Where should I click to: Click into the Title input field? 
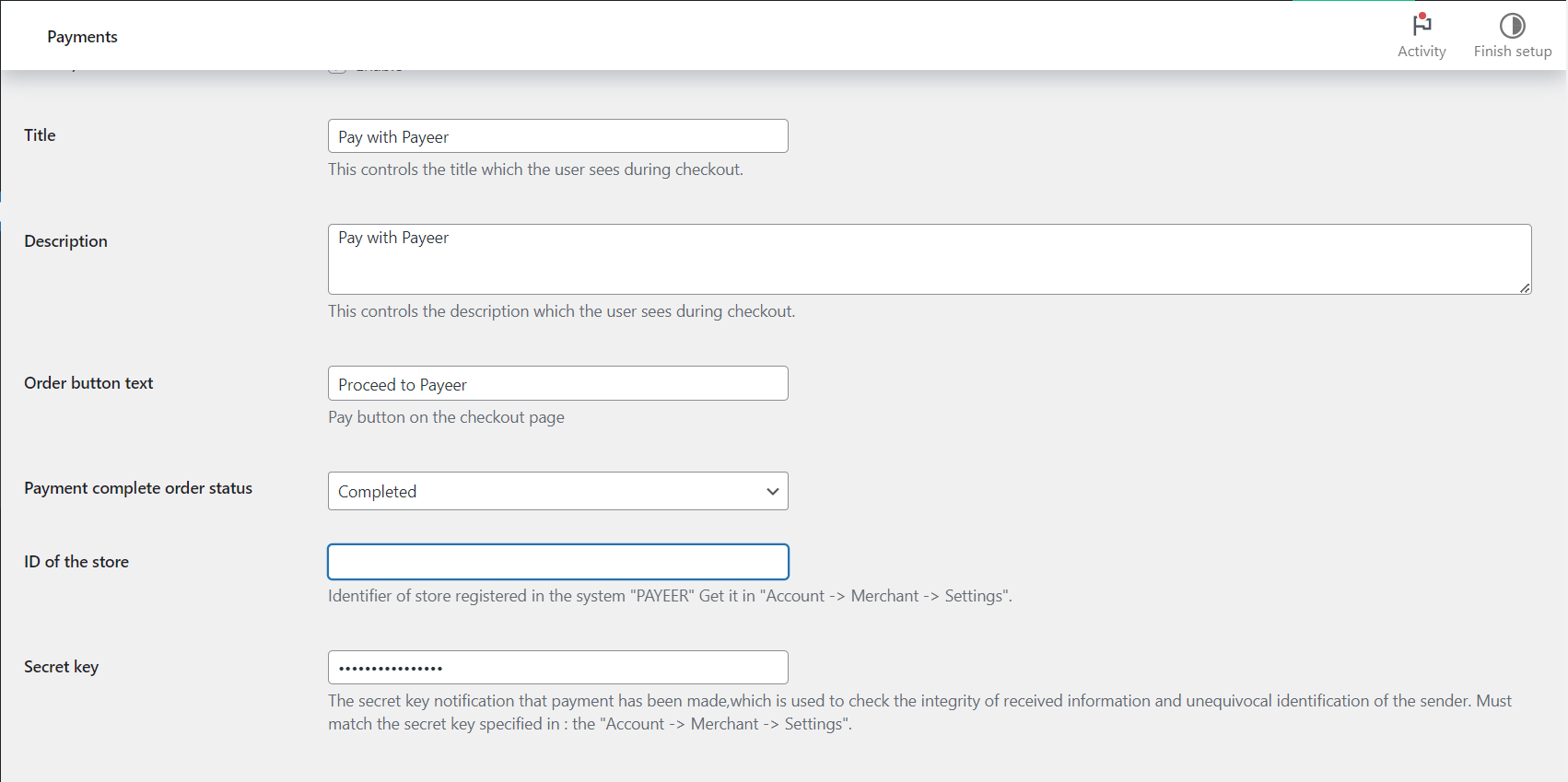[x=558, y=136]
